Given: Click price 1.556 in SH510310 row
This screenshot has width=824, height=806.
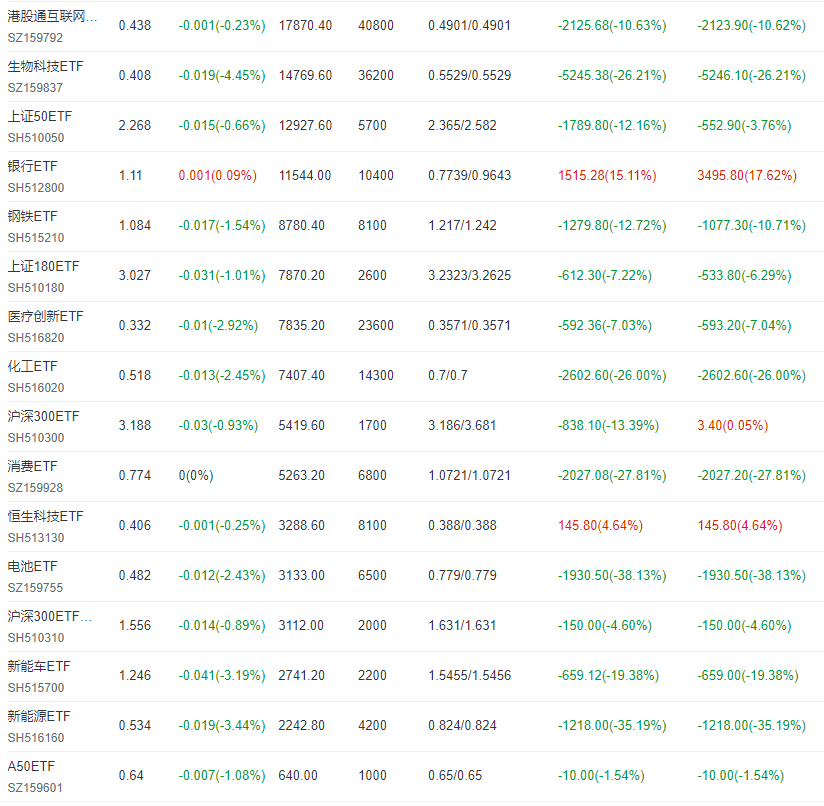Looking at the screenshot, I should click(x=135, y=625).
